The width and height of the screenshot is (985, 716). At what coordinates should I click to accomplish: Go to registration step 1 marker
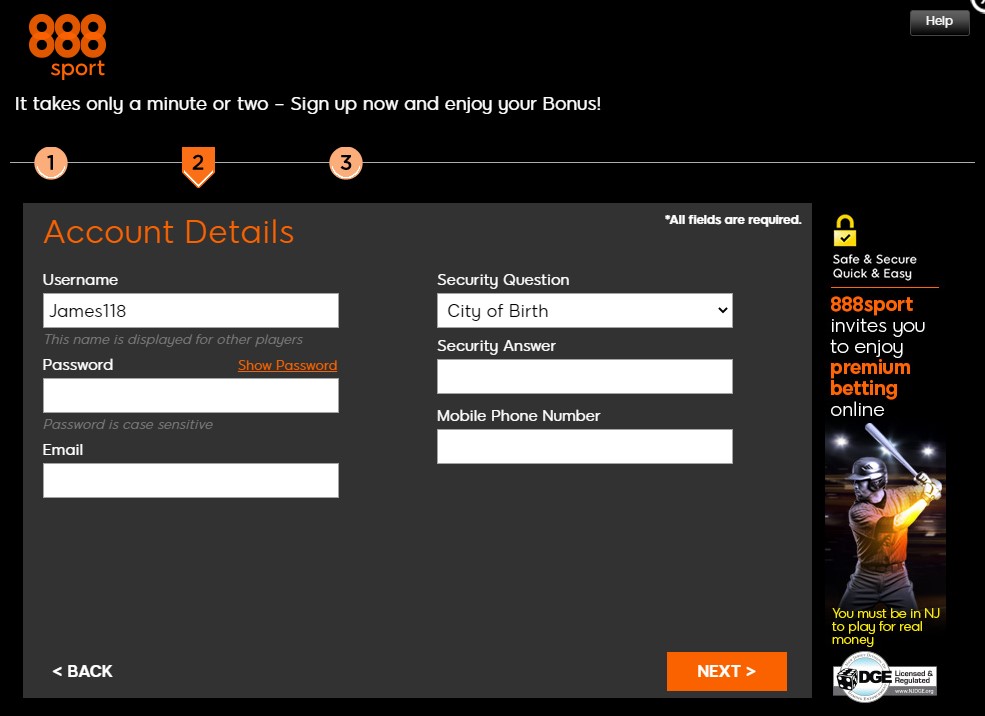click(x=51, y=163)
